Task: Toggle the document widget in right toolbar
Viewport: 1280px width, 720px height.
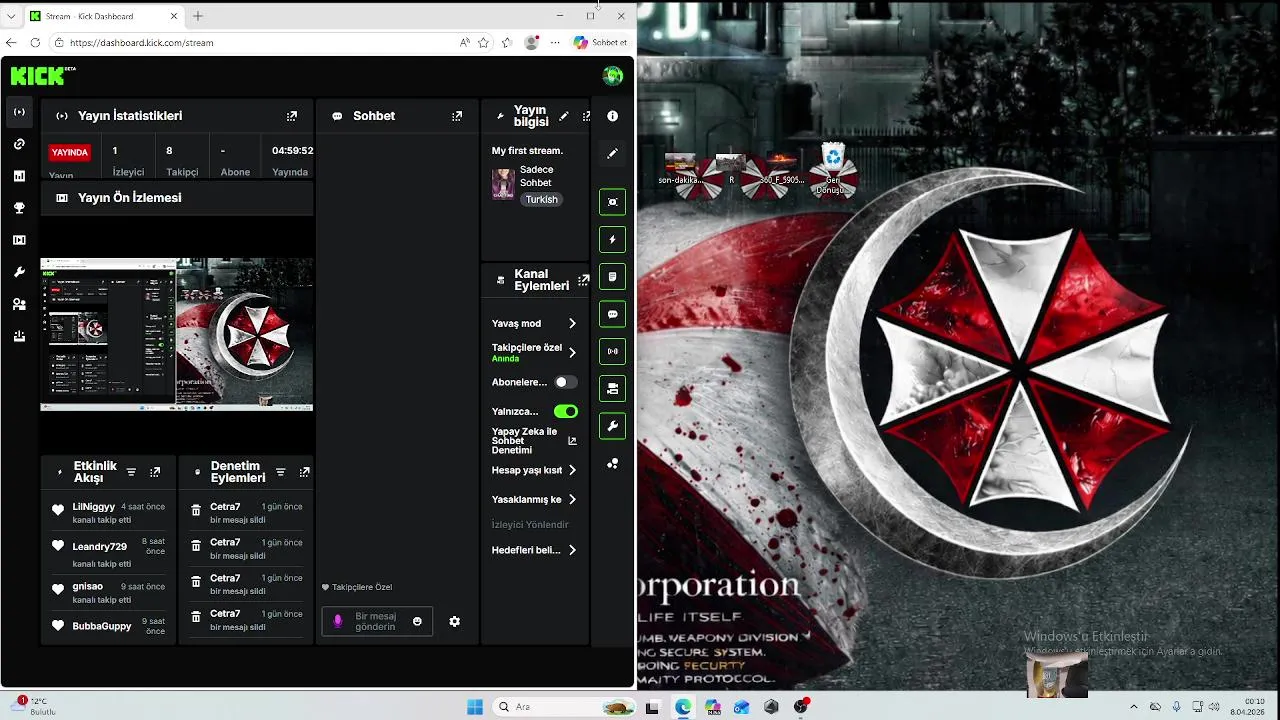Action: click(612, 277)
